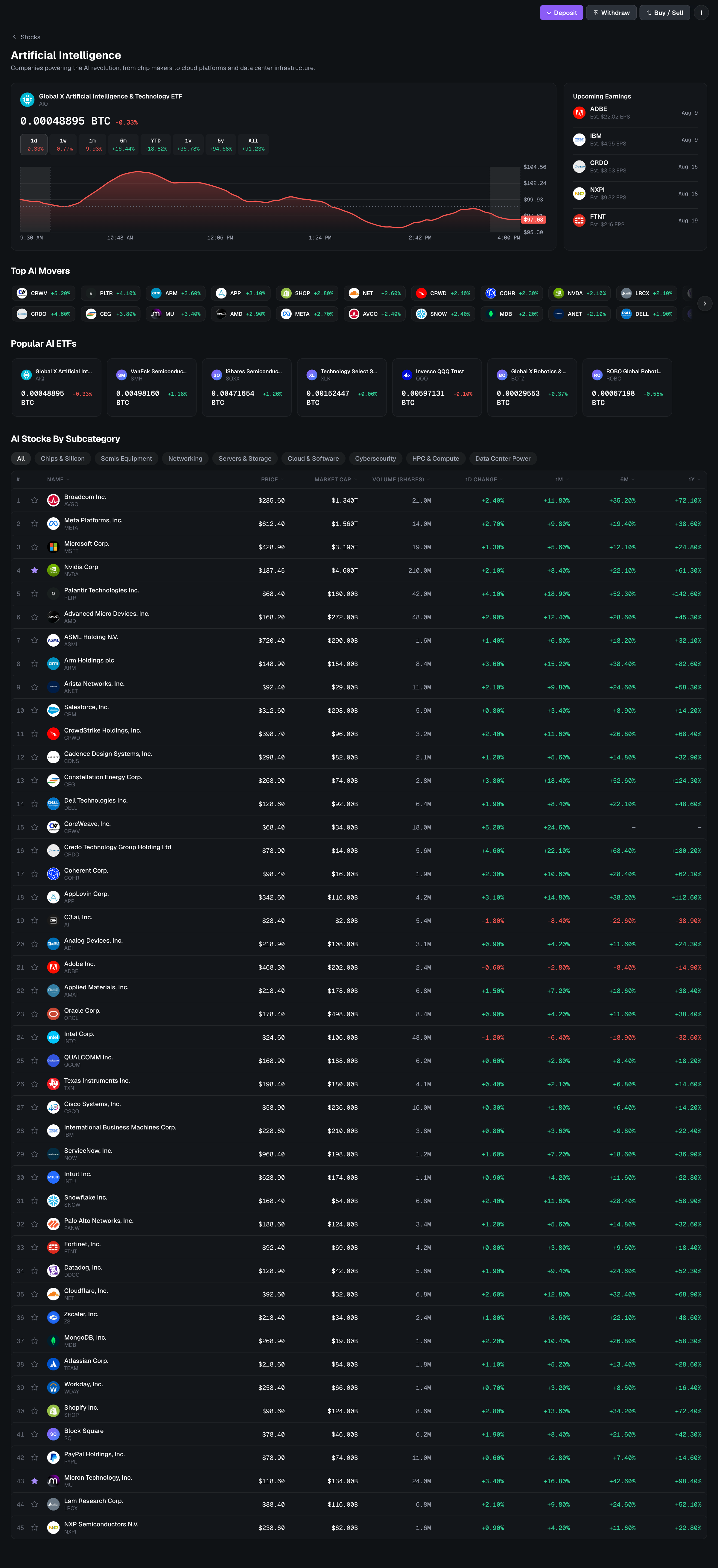Click the Cisco Systems logo icon

pos(53,1107)
